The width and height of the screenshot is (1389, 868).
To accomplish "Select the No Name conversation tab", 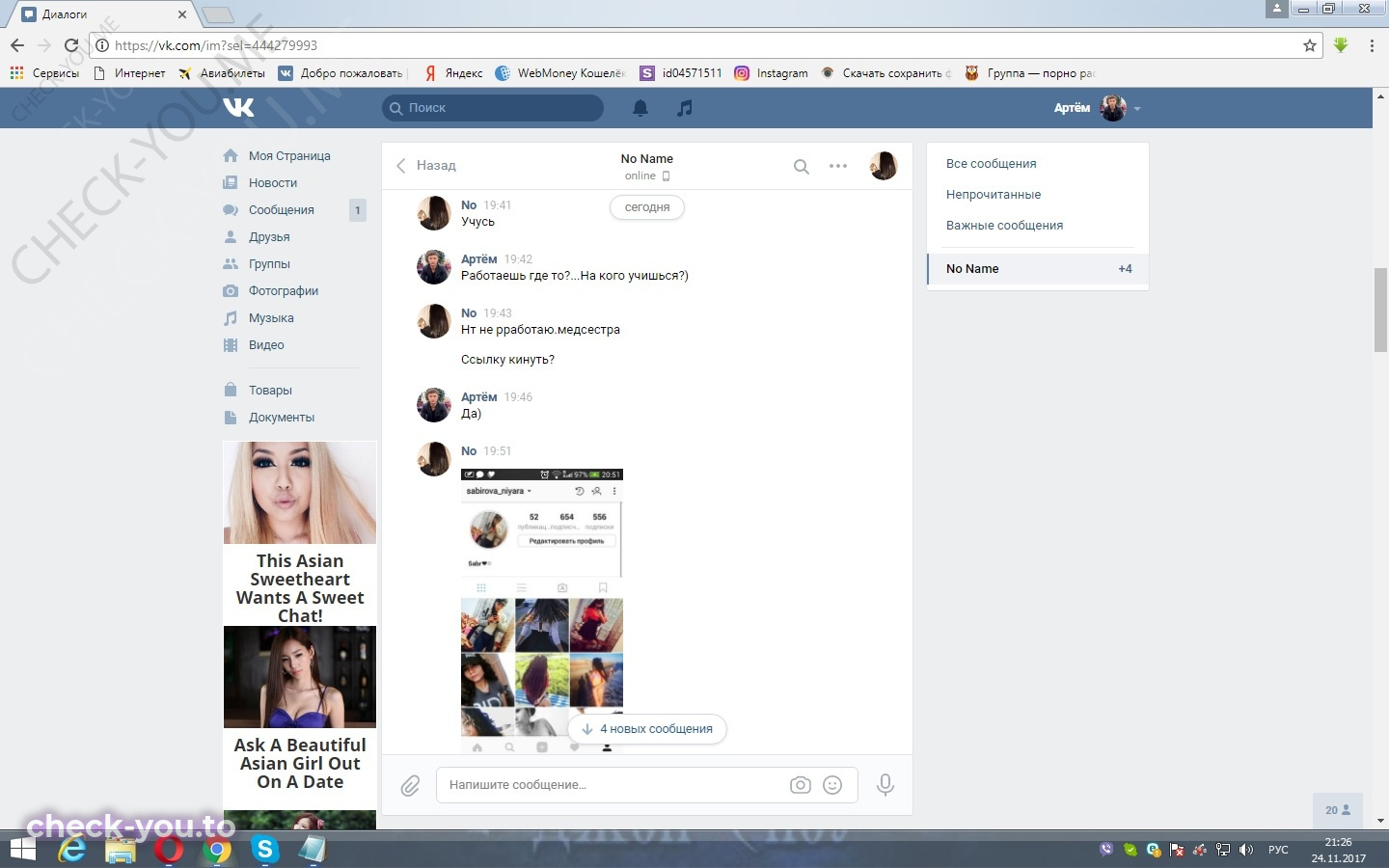I will pyautogui.click(x=1038, y=269).
